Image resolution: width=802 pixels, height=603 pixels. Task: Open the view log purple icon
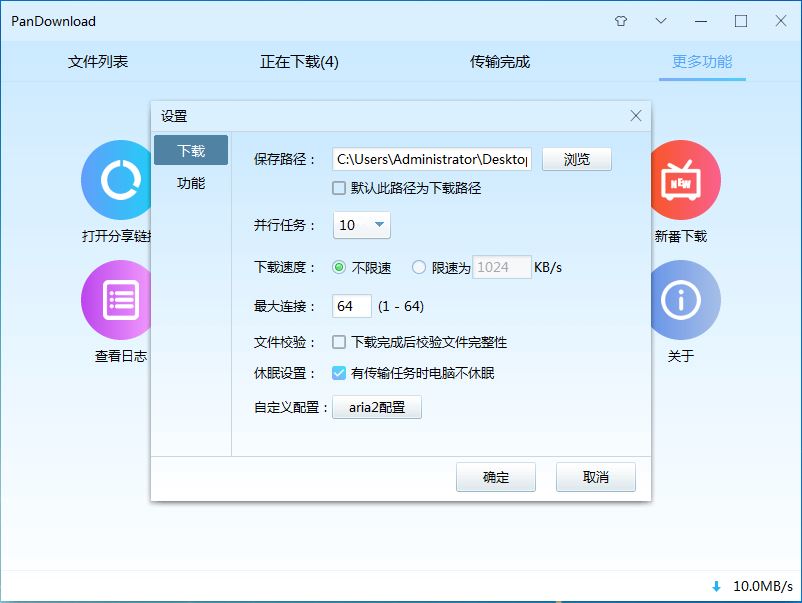coord(117,300)
